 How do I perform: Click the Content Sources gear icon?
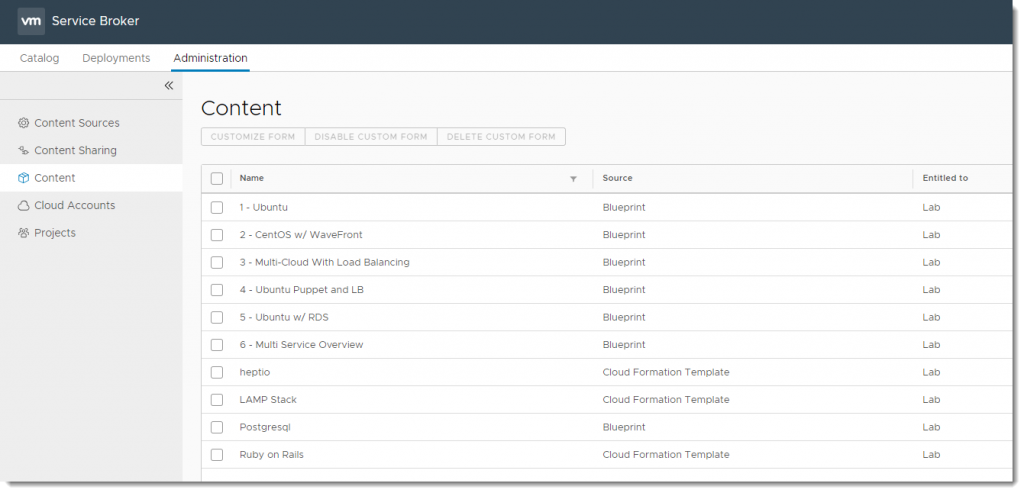24,123
